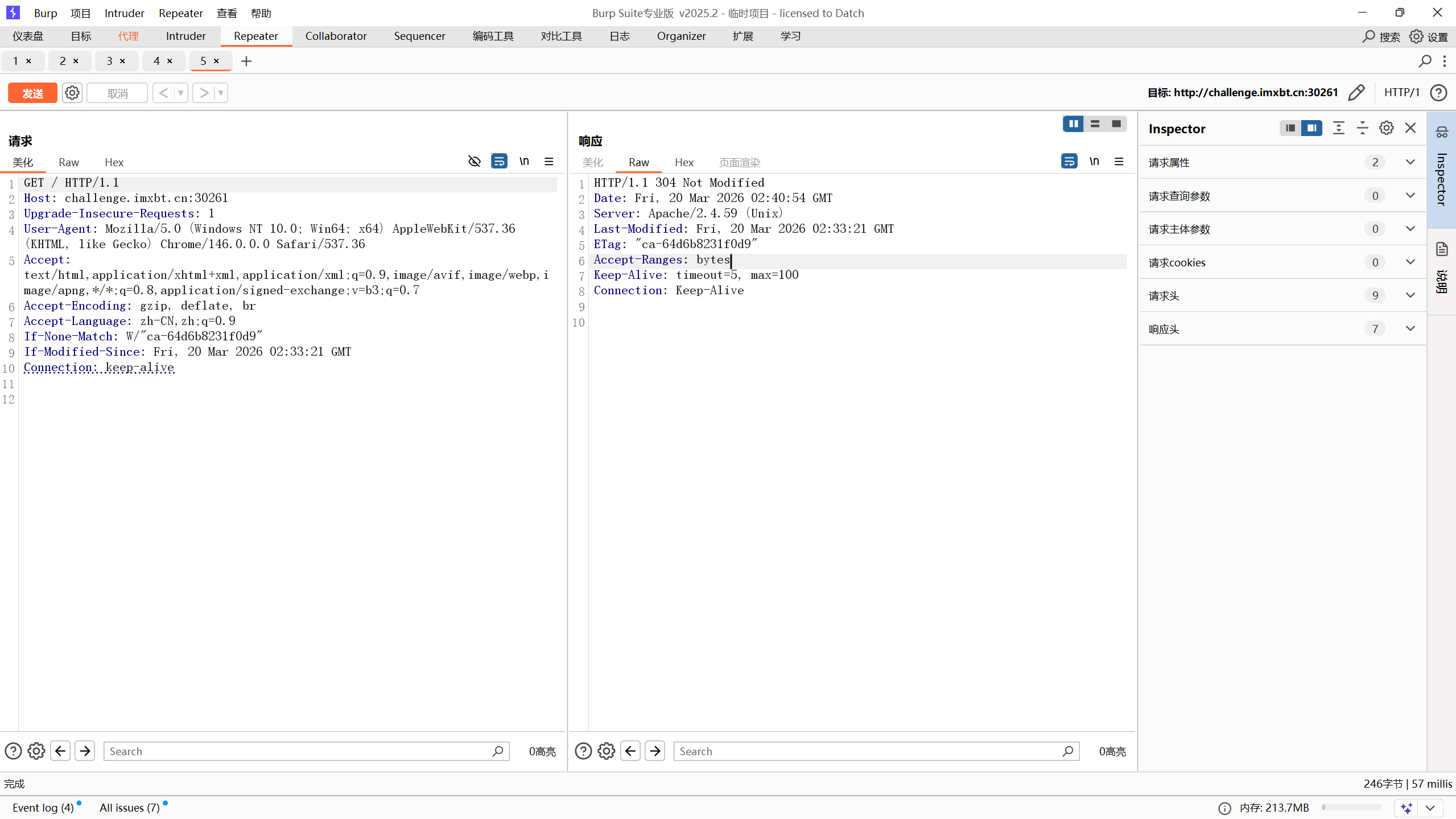Screen dimensions: 1456x819
Task: Expand the 请求头 section in Inspector
Action: tap(1410, 295)
